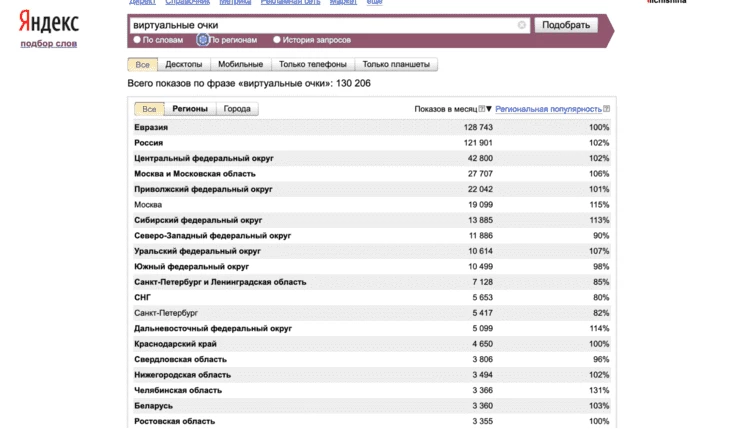Click the 114% regional popularity value
Image resolution: width=730 pixels, height=429 pixels.
[599, 328]
